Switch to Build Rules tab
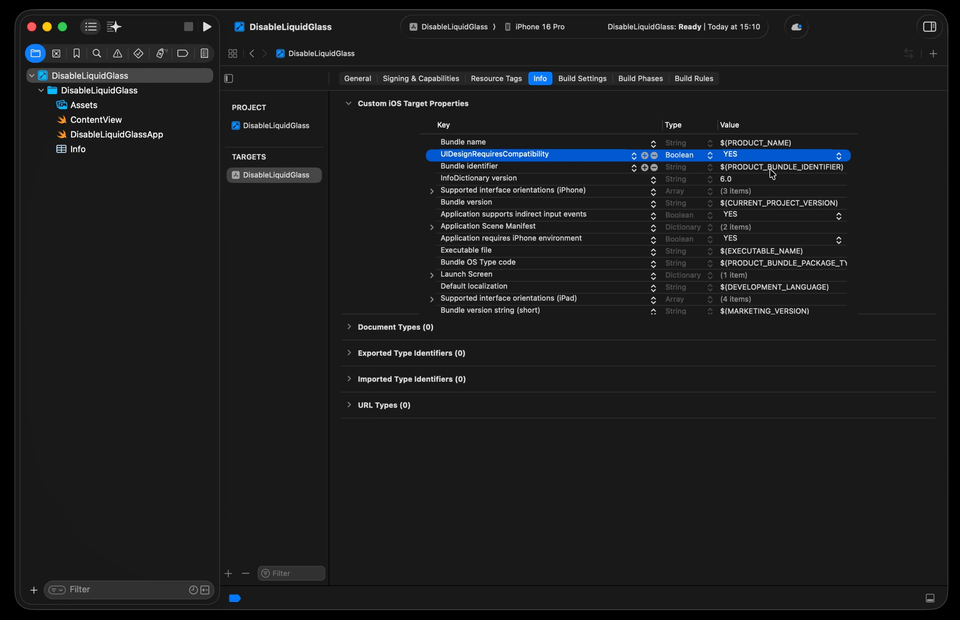 (x=694, y=78)
